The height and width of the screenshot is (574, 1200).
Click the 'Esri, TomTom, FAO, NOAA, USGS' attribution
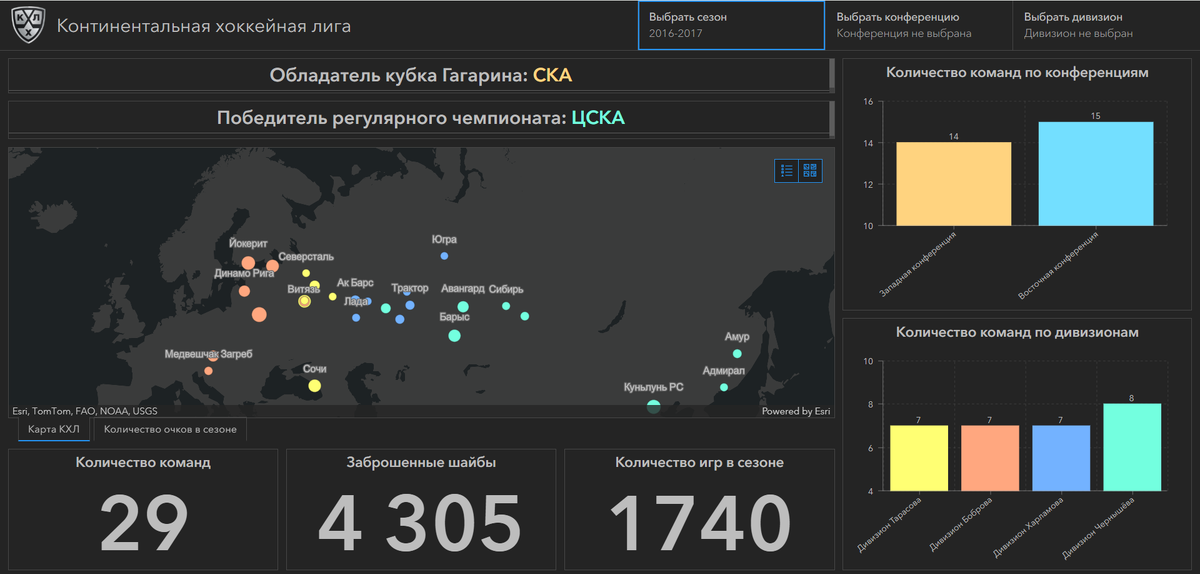click(x=84, y=411)
